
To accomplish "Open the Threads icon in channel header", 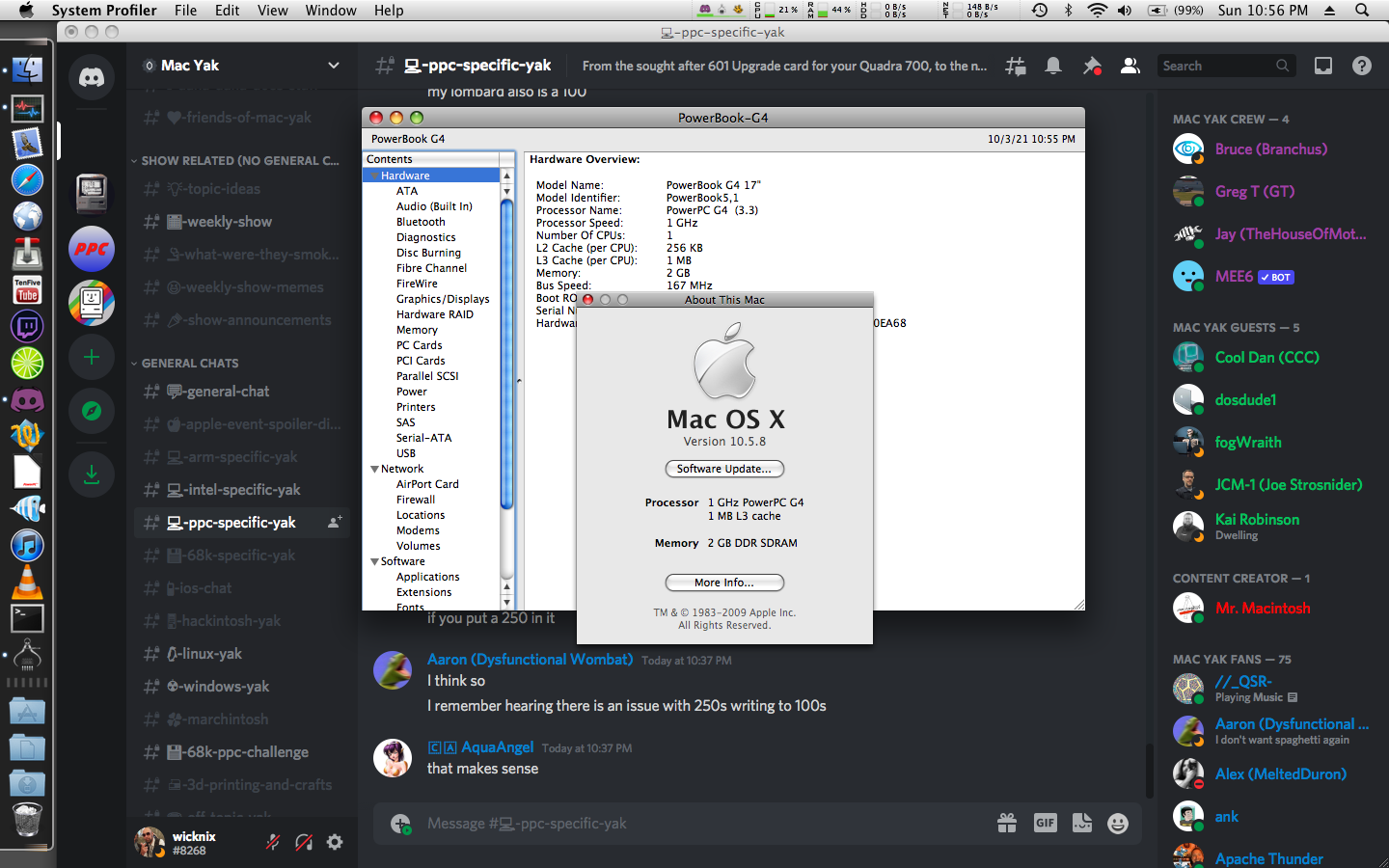I will pos(1016,66).
